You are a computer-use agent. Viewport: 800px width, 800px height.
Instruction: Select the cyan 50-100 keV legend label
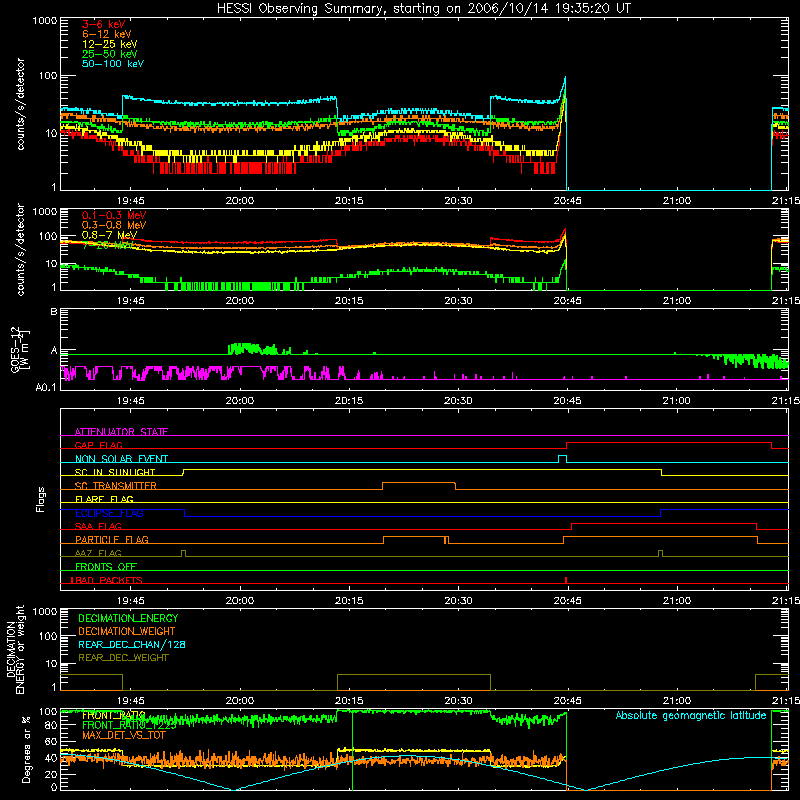pyautogui.click(x=113, y=64)
